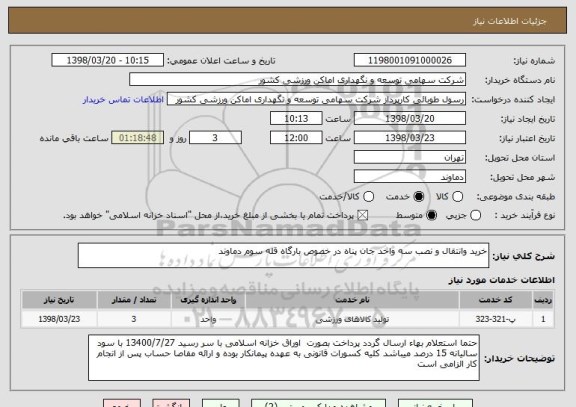Image resolution: width=576 pixels, height=407 pixels.
Task: Click the buyer notes text area
Action: [x=284, y=358]
